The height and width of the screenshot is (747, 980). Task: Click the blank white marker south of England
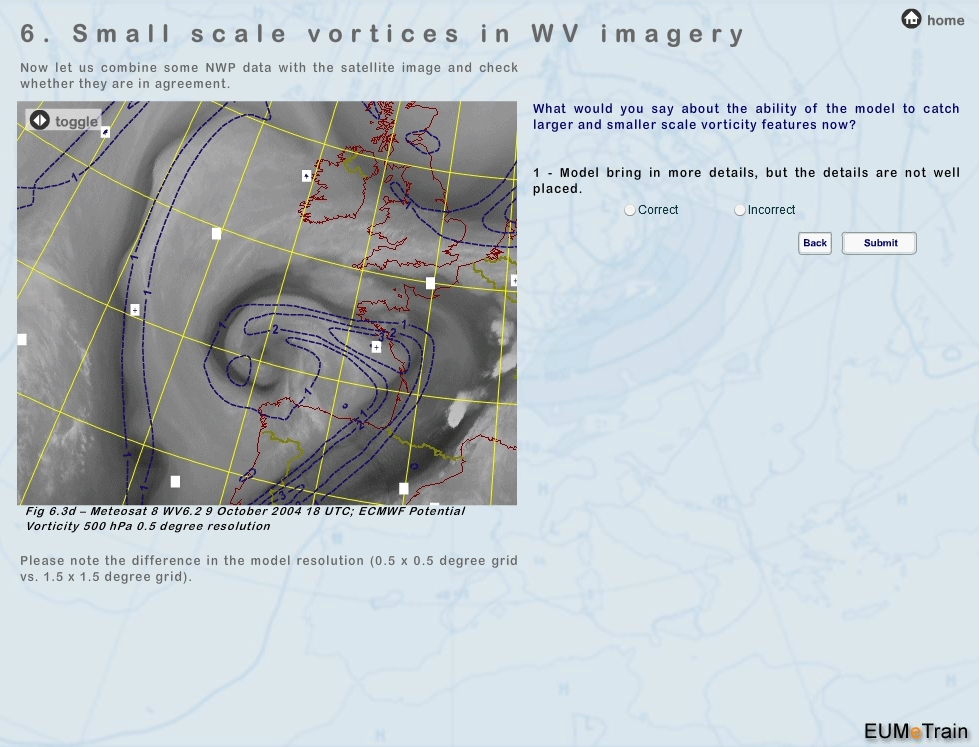[x=430, y=283]
